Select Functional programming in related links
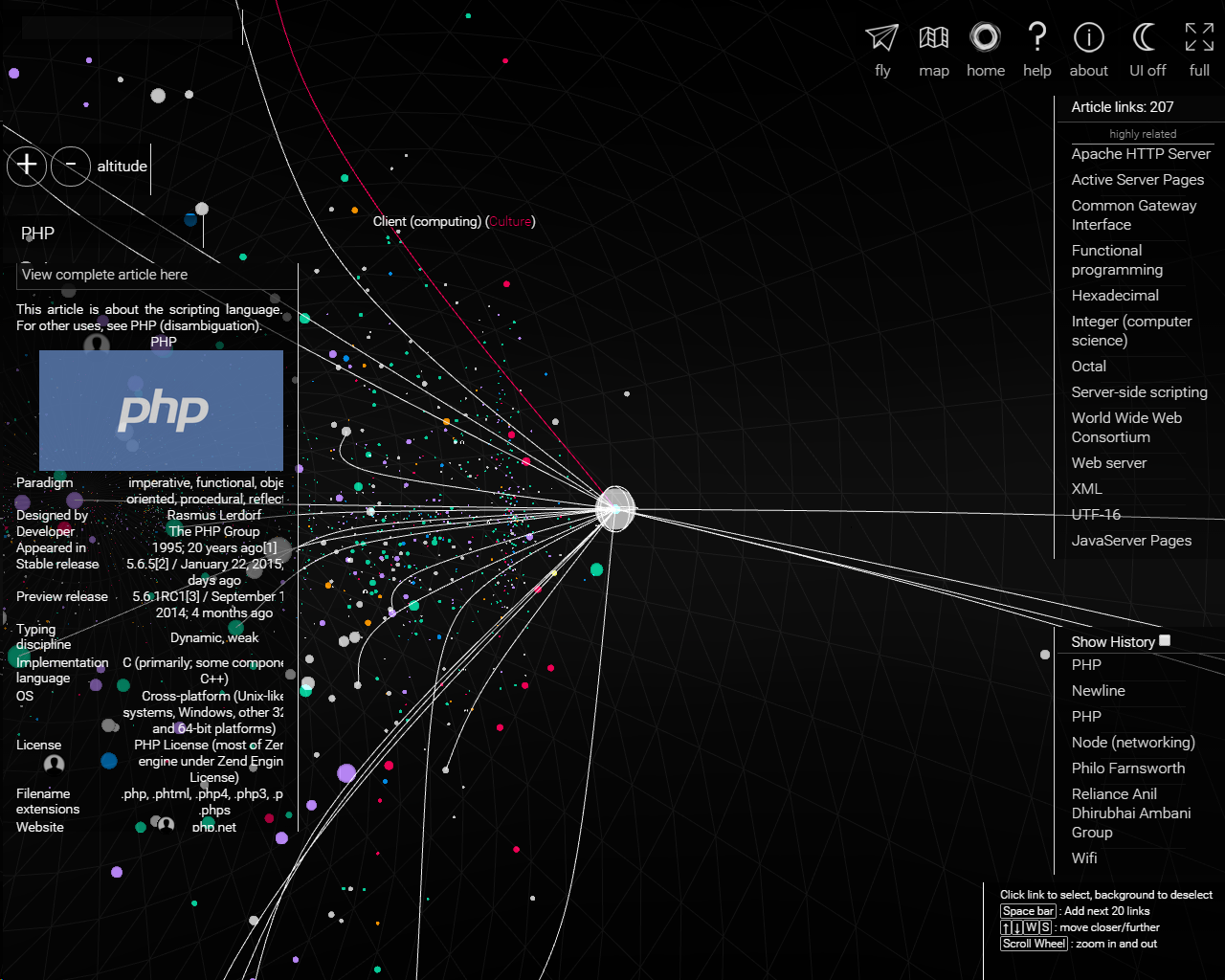1225x980 pixels. point(1117,260)
